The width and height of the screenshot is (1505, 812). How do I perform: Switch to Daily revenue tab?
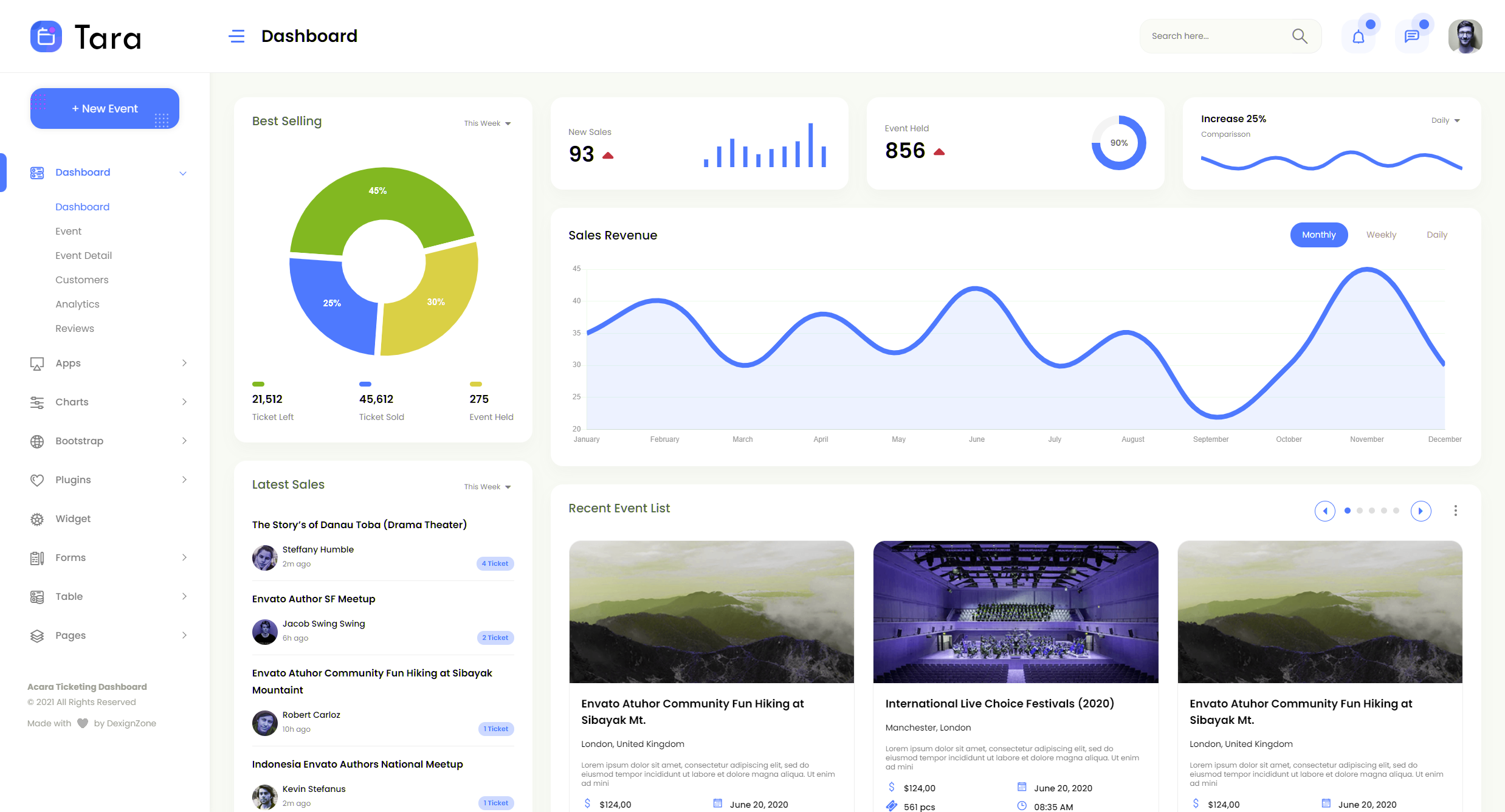pos(1437,235)
